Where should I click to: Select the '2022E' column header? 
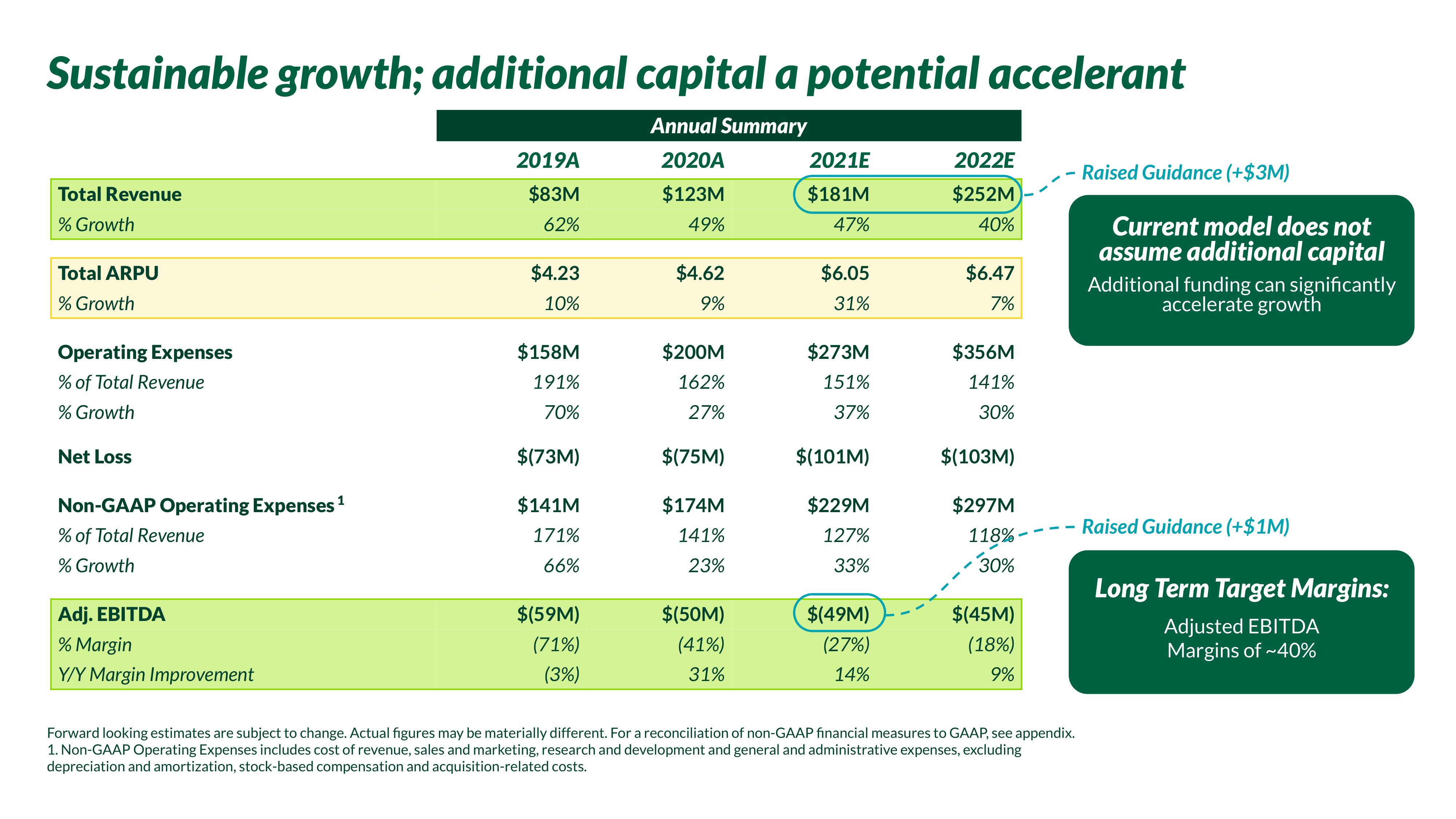pos(984,161)
